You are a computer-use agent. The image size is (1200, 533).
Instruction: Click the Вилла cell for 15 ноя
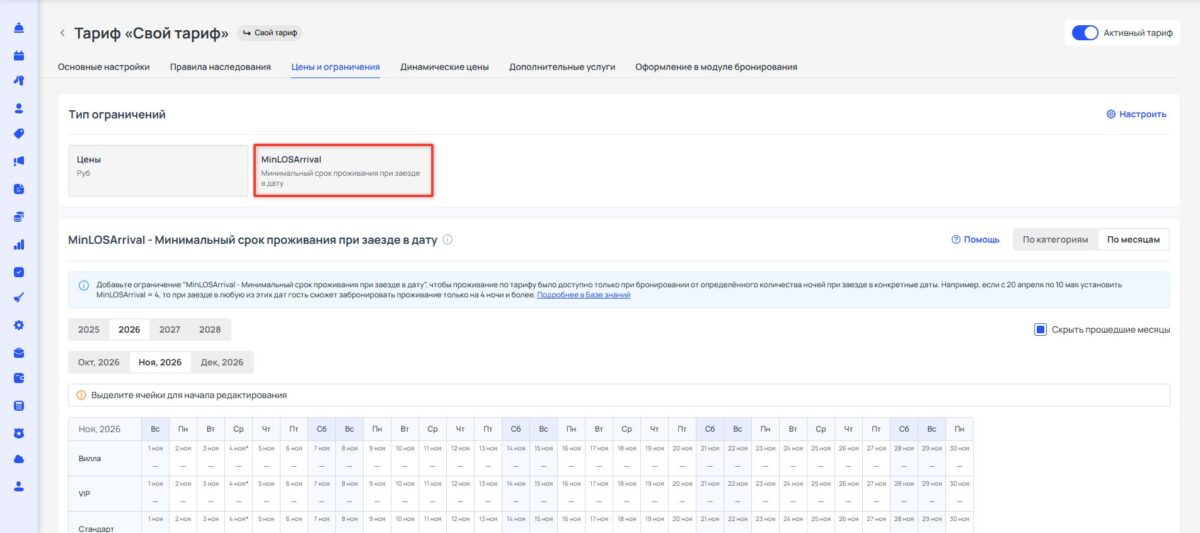[x=543, y=458]
